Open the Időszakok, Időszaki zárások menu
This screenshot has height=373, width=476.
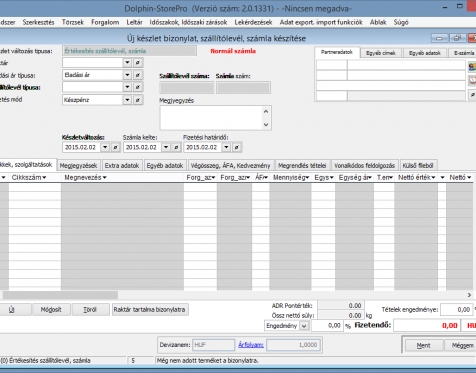(x=188, y=22)
